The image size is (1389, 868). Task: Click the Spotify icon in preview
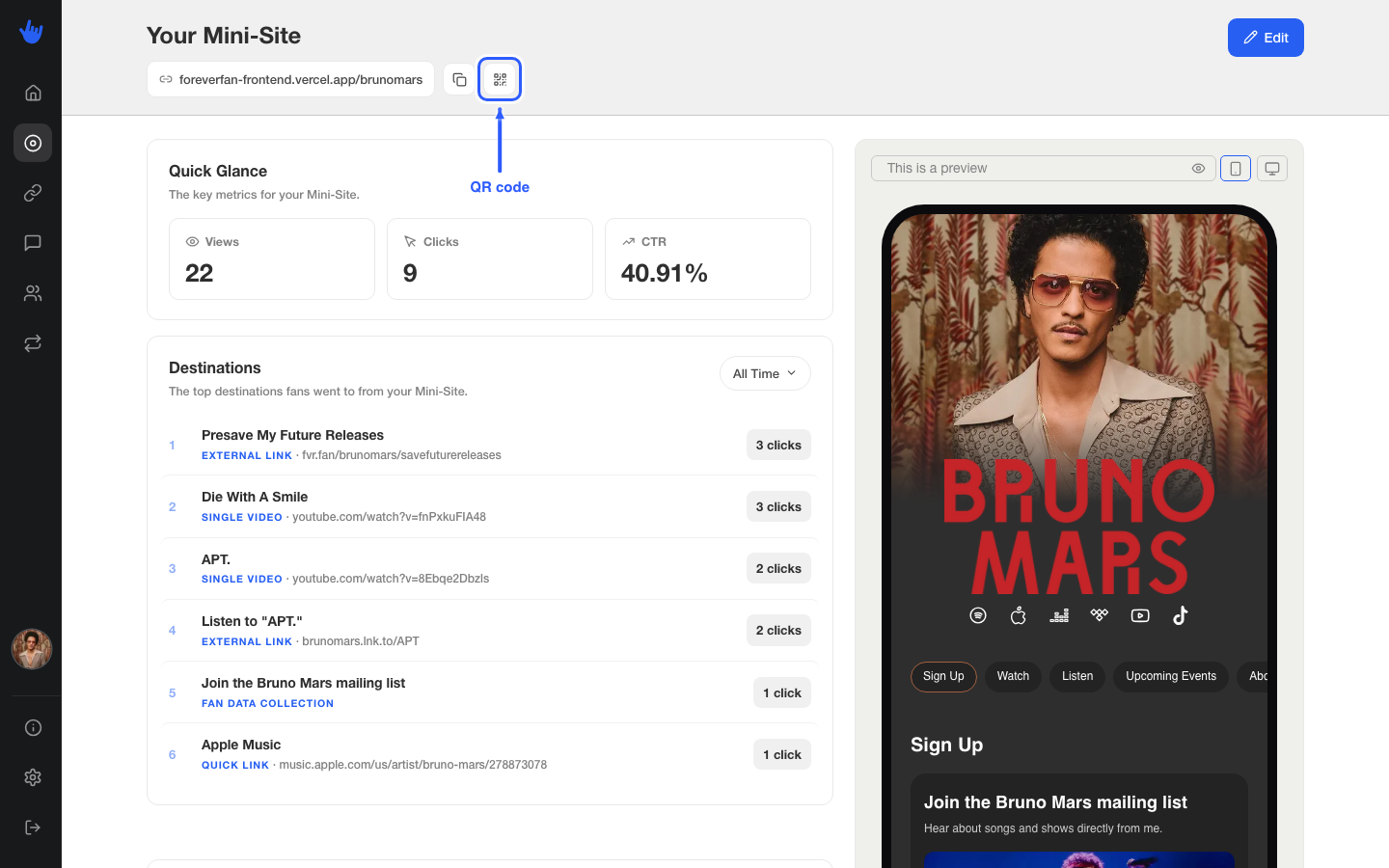(x=978, y=615)
